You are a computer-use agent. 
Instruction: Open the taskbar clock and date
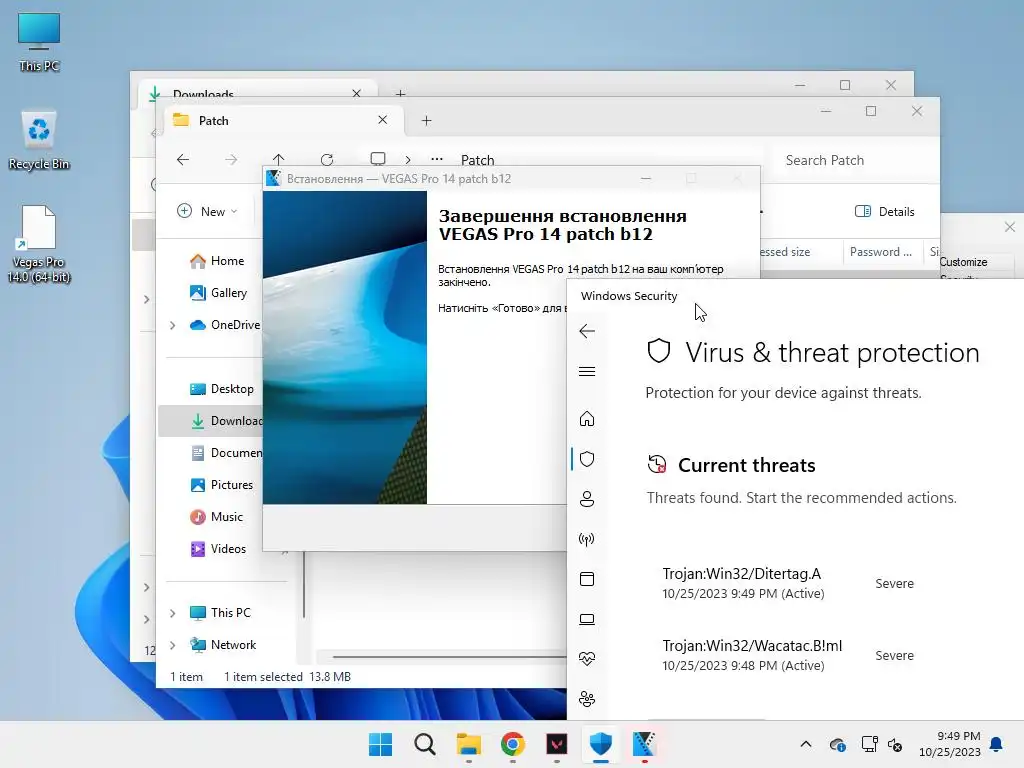point(950,744)
